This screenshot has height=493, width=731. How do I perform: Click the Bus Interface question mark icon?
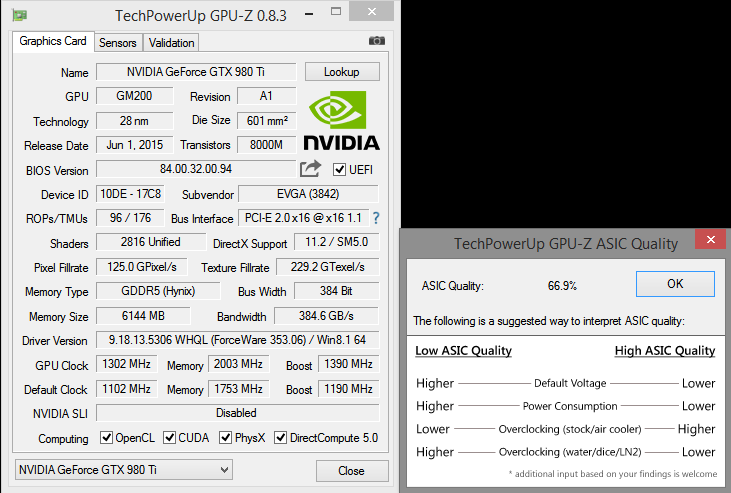376,218
